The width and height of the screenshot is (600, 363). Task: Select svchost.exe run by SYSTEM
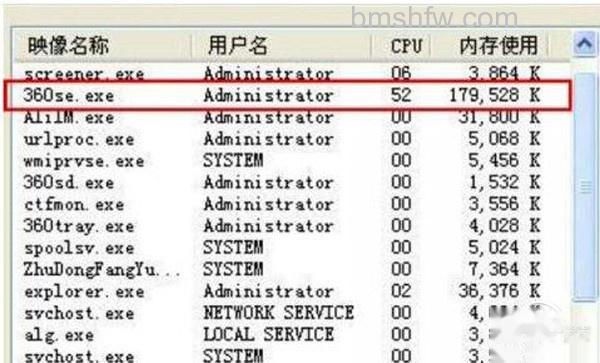point(292,355)
